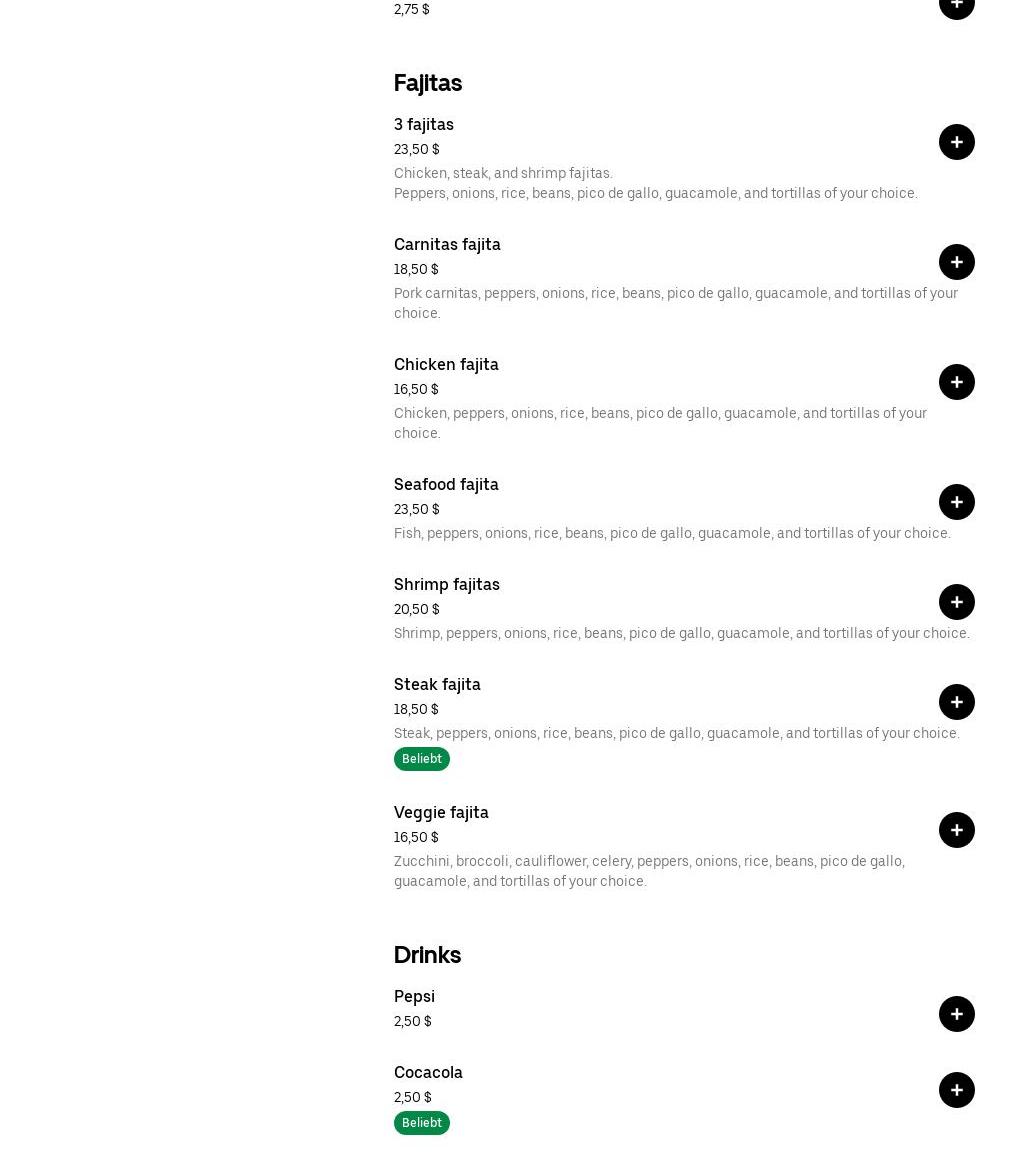Add 3 fajitas to the cart

click(x=956, y=142)
